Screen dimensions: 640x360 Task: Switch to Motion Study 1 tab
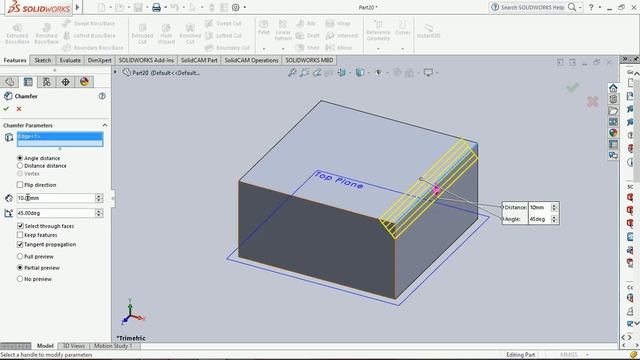coord(113,346)
